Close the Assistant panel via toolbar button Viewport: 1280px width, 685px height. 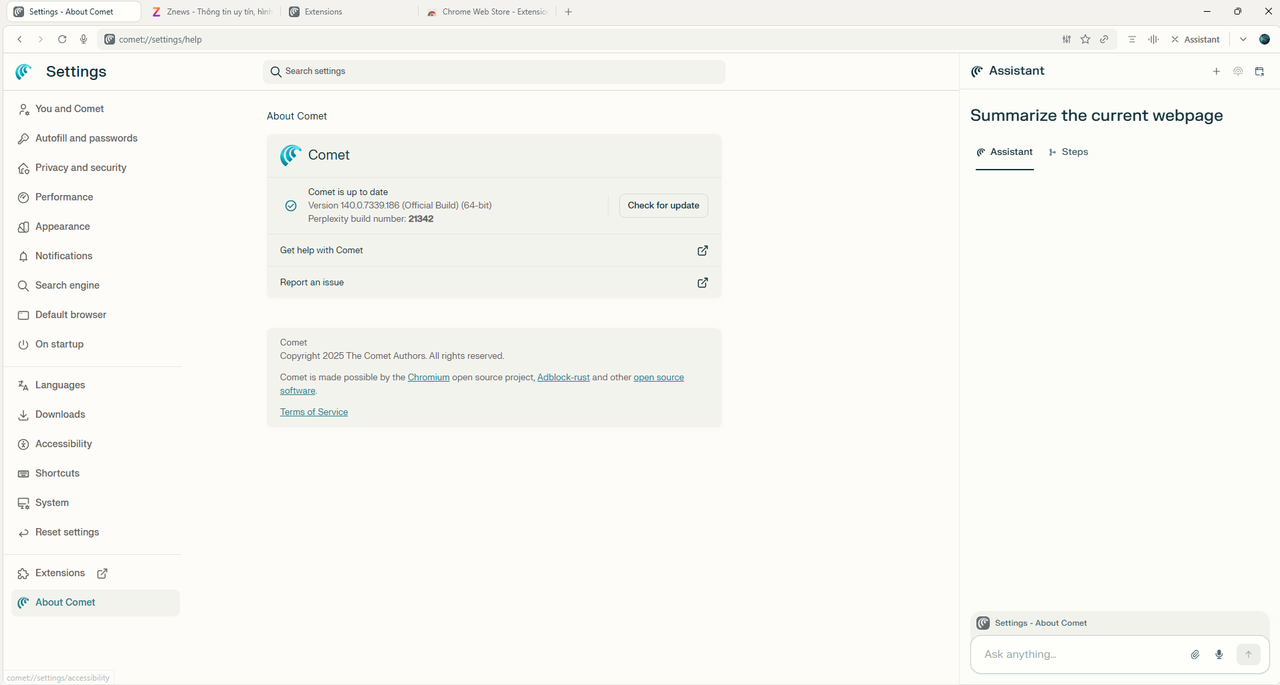pos(1195,39)
